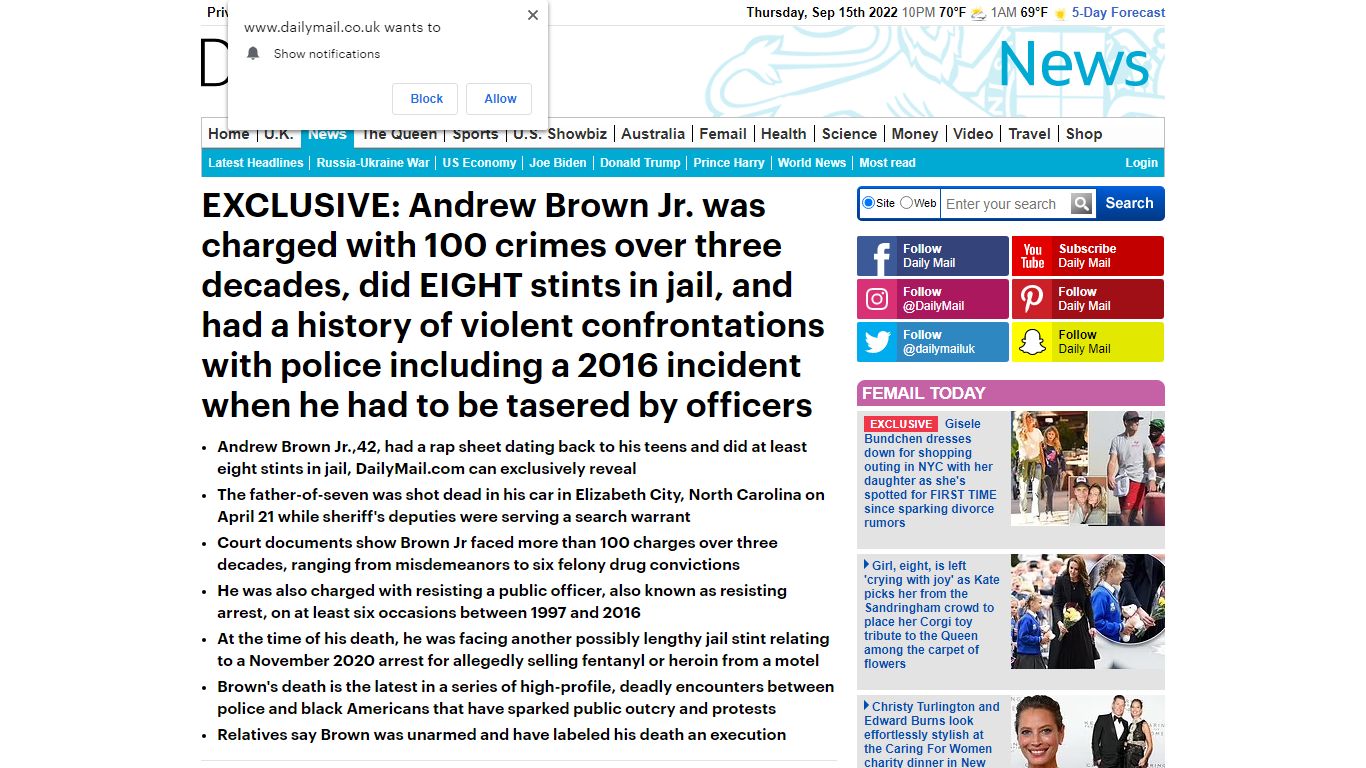Click the large News section heading
This screenshot has width=1366, height=768.
pyautogui.click(x=1074, y=64)
